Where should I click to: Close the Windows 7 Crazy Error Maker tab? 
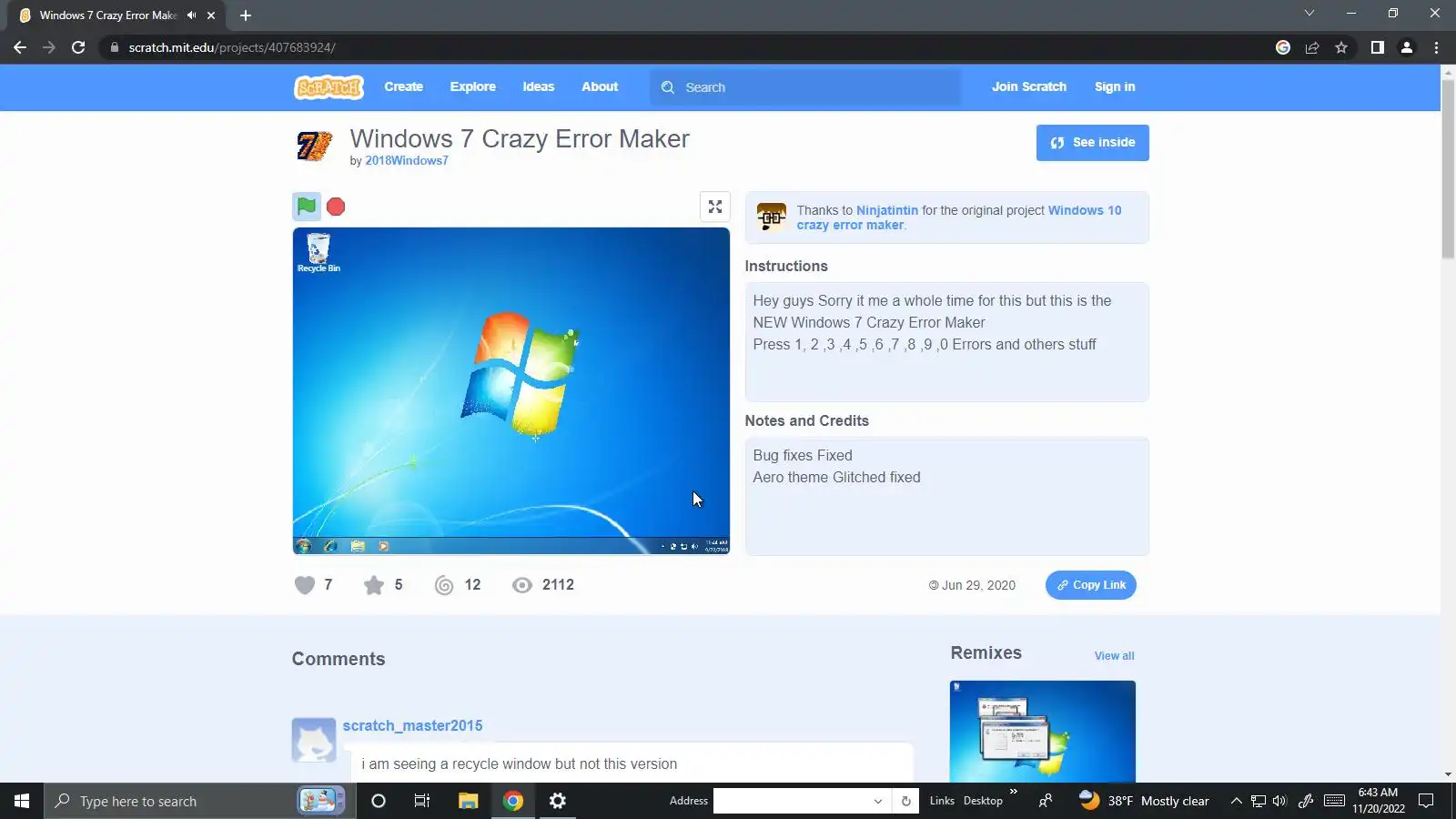click(x=211, y=15)
